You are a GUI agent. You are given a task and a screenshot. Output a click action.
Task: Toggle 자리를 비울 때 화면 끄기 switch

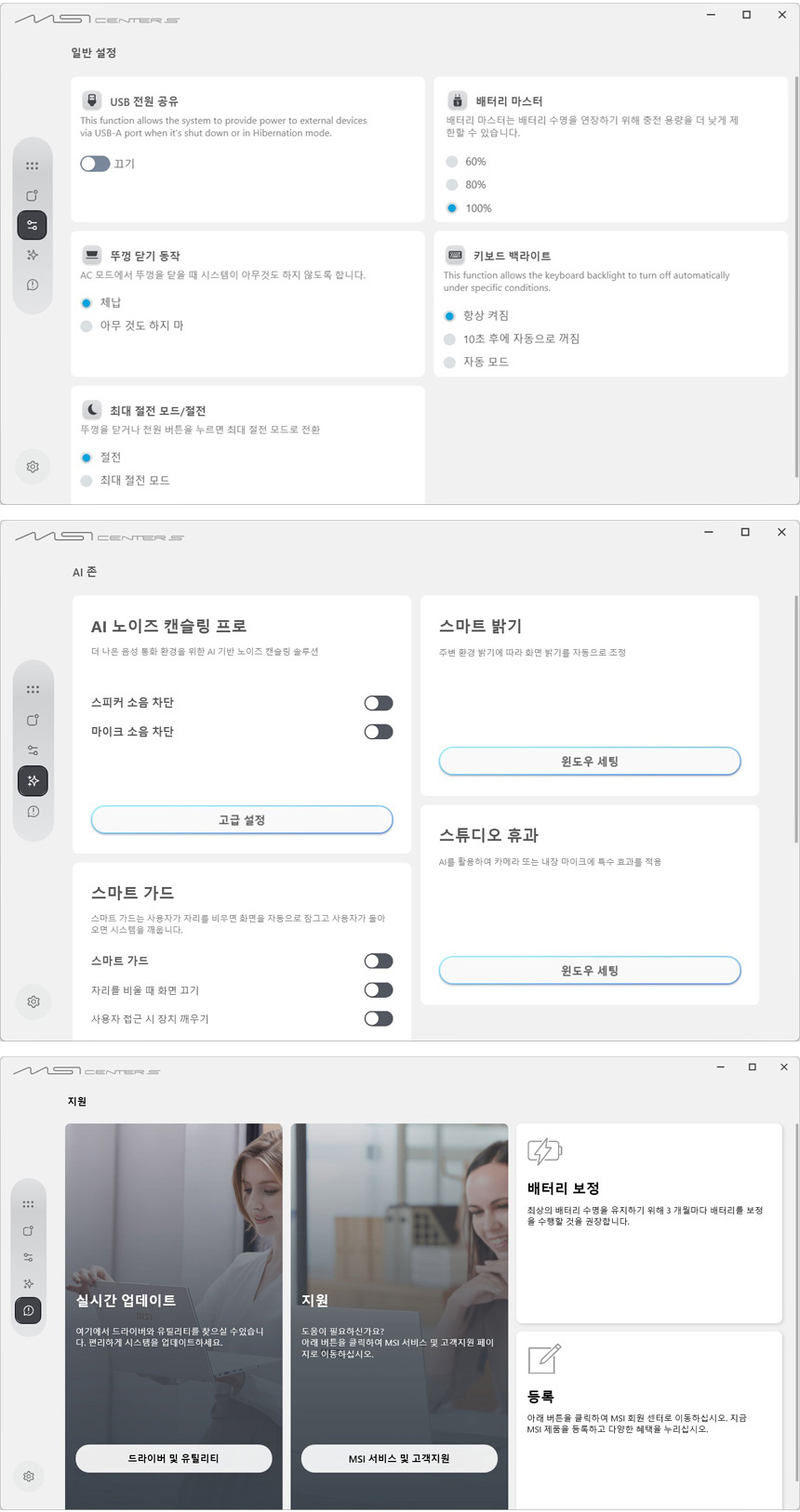pyautogui.click(x=379, y=990)
